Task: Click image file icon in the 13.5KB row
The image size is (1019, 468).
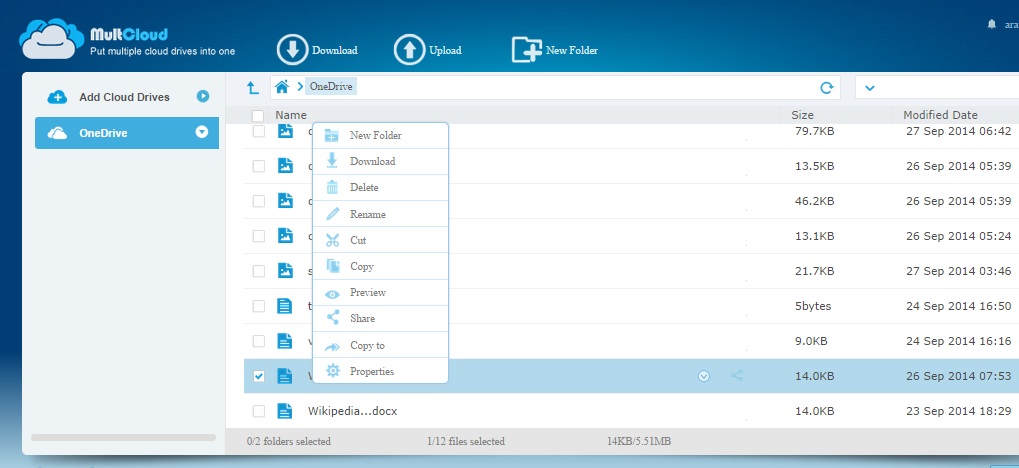Action: [x=285, y=166]
